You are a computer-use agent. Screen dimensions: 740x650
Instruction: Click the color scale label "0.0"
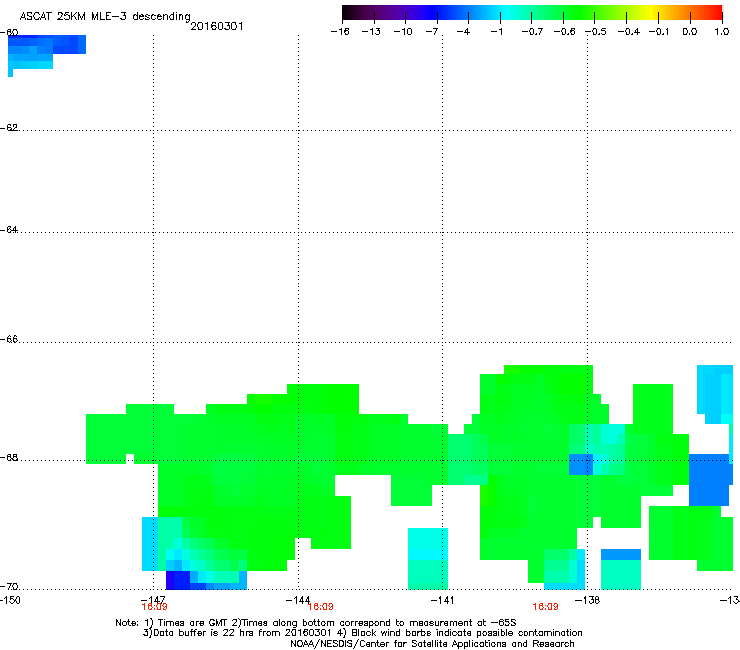pyautogui.click(x=690, y=32)
